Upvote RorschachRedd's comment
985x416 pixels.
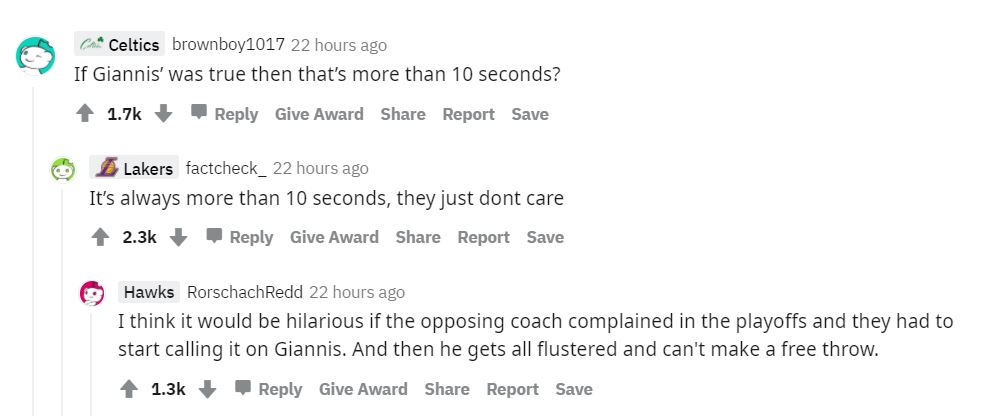coord(129,389)
